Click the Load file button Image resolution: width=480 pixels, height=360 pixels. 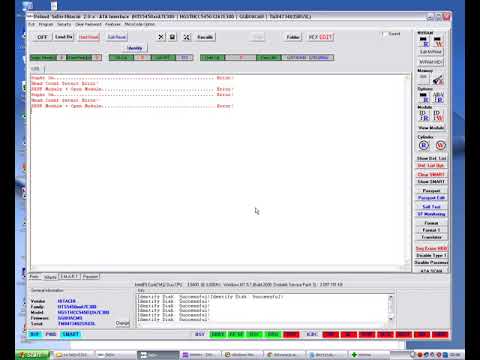coord(64,37)
